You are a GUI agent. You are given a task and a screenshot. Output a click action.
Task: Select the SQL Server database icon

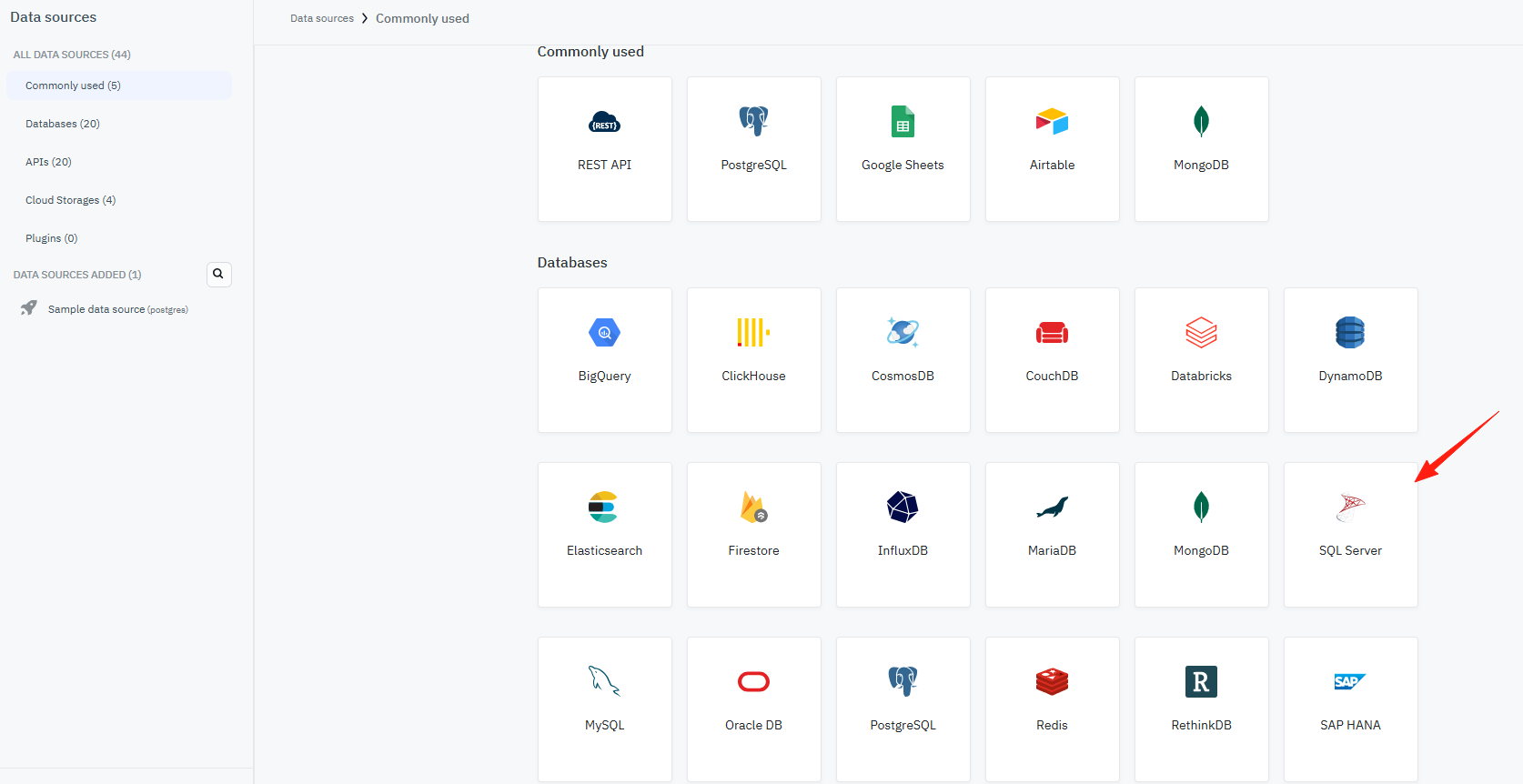tap(1350, 507)
